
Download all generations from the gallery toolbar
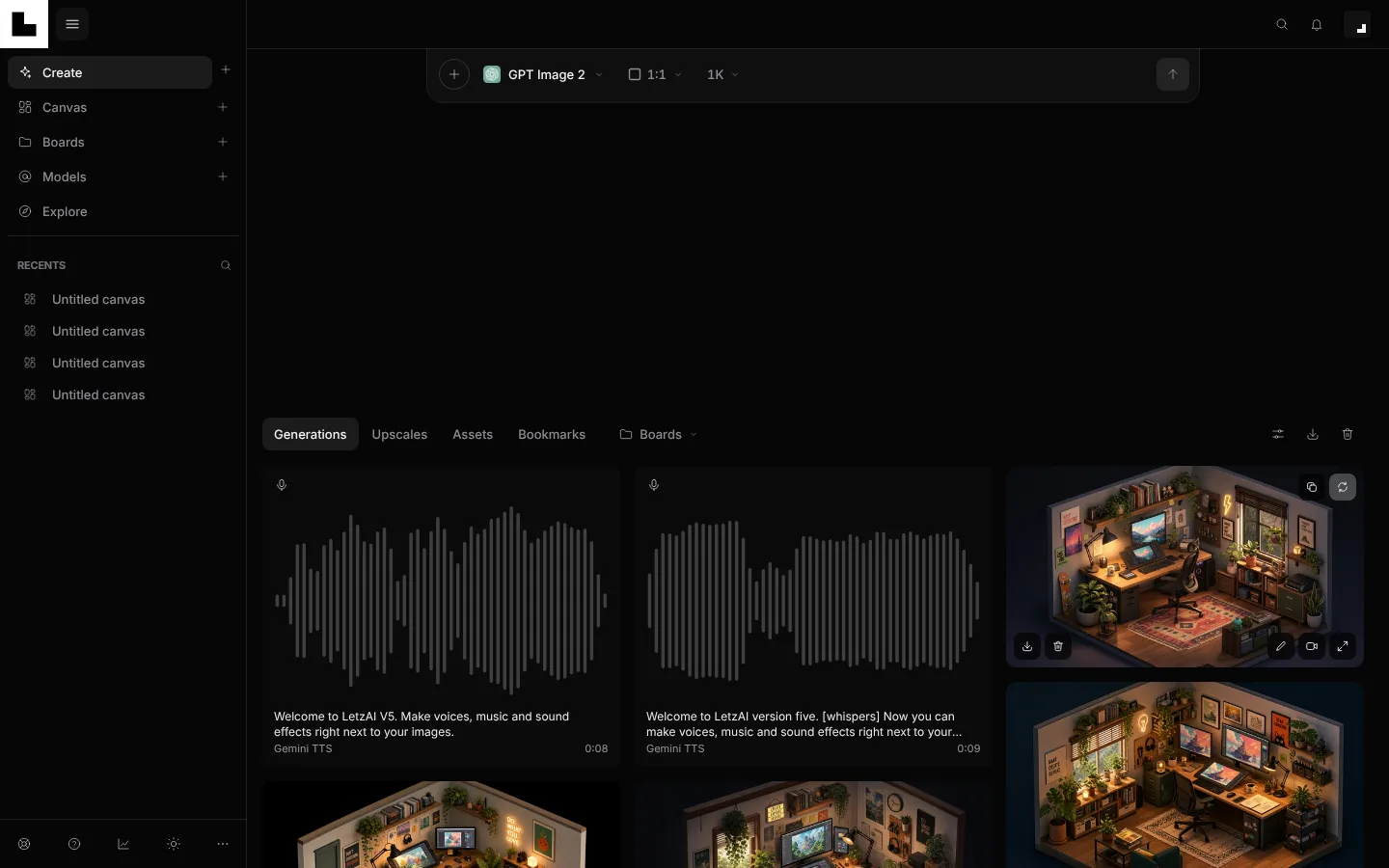(1313, 435)
